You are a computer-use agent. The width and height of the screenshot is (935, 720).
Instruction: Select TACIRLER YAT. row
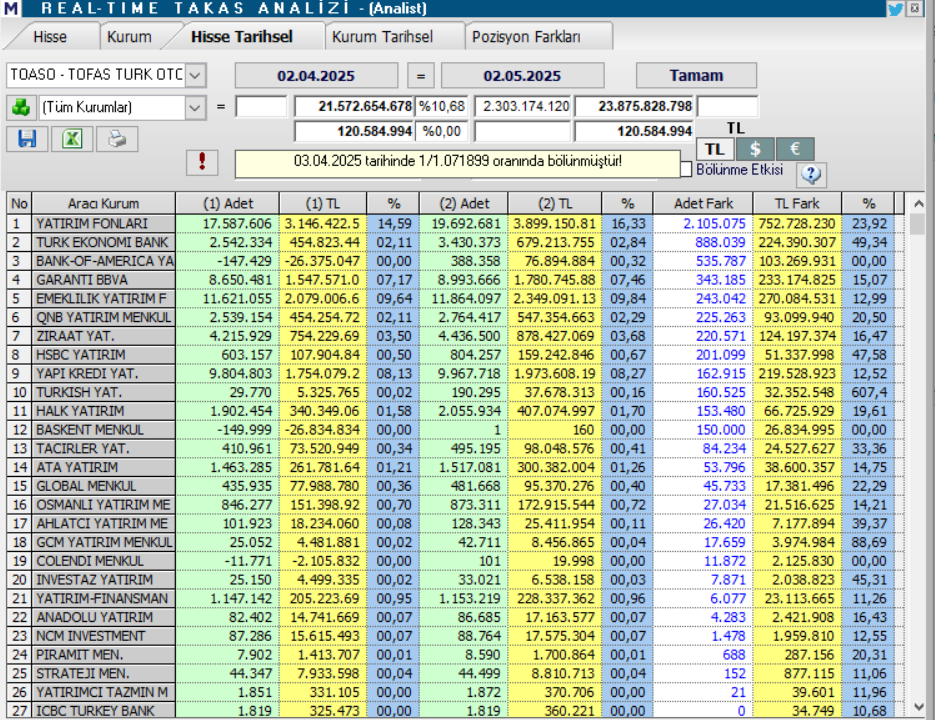(456, 449)
